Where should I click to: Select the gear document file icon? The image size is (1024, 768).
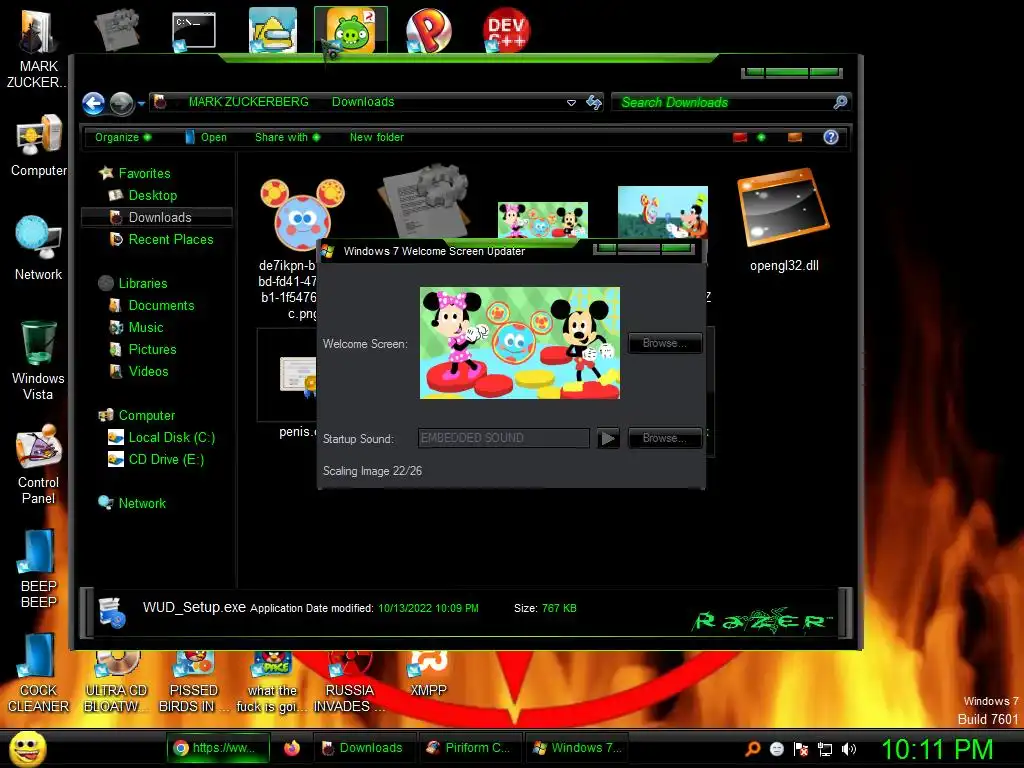(424, 200)
